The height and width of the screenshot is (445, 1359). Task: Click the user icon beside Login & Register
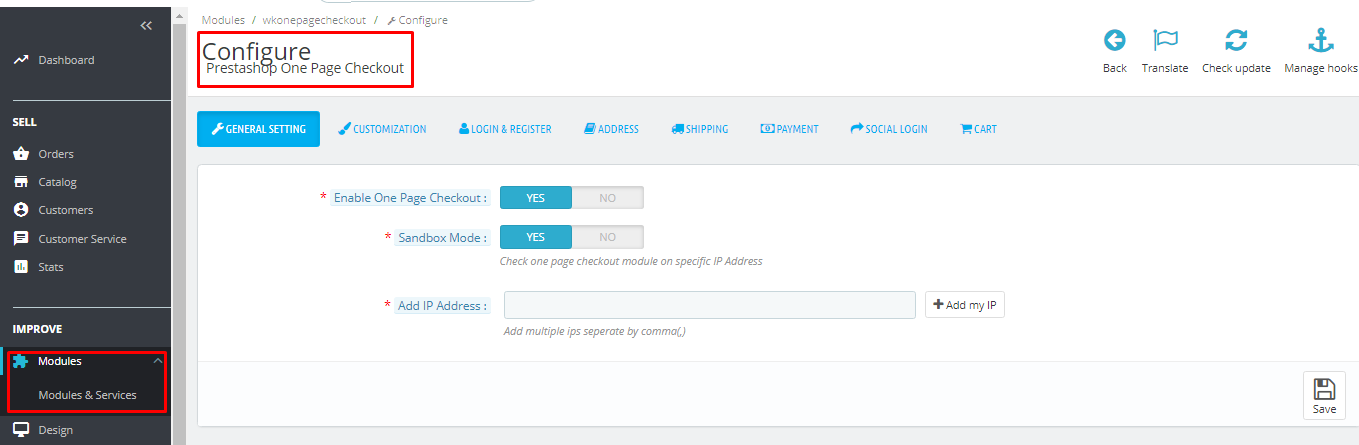pos(464,129)
